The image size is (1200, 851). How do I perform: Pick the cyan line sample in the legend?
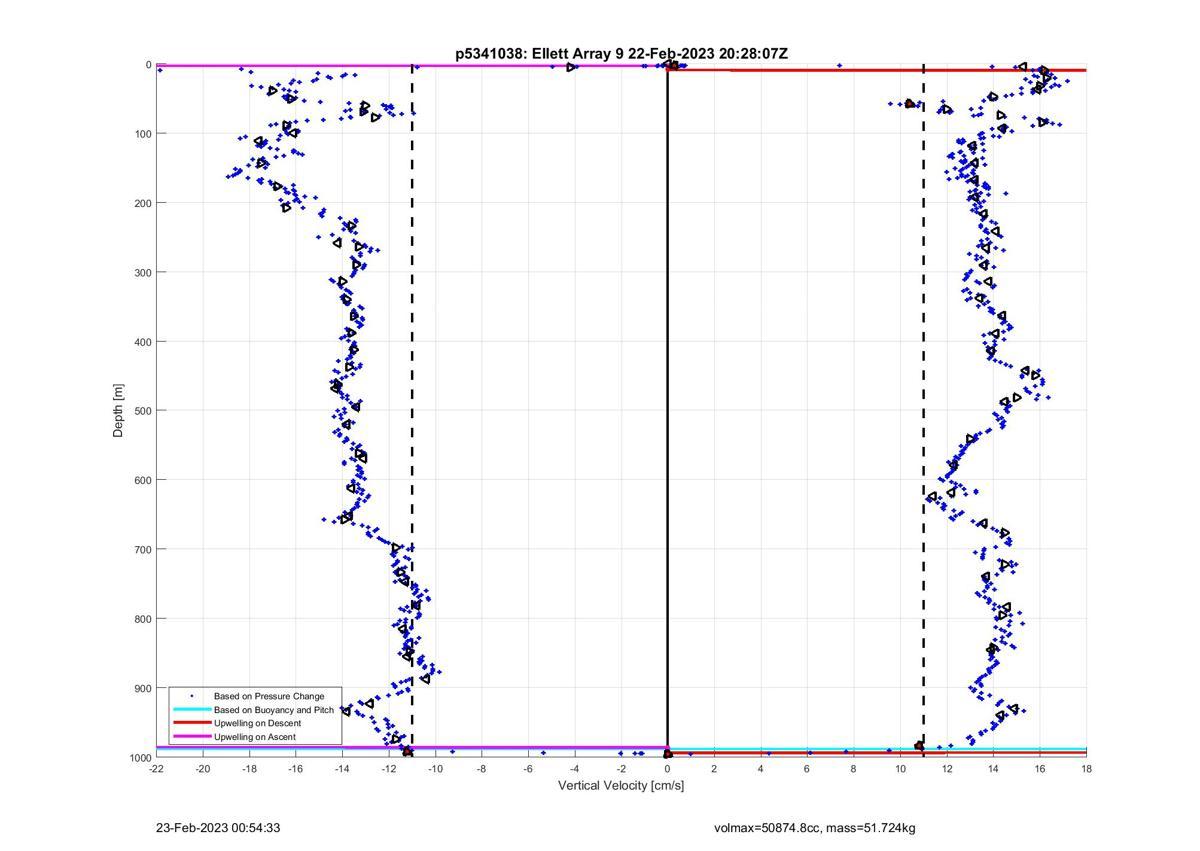191,710
